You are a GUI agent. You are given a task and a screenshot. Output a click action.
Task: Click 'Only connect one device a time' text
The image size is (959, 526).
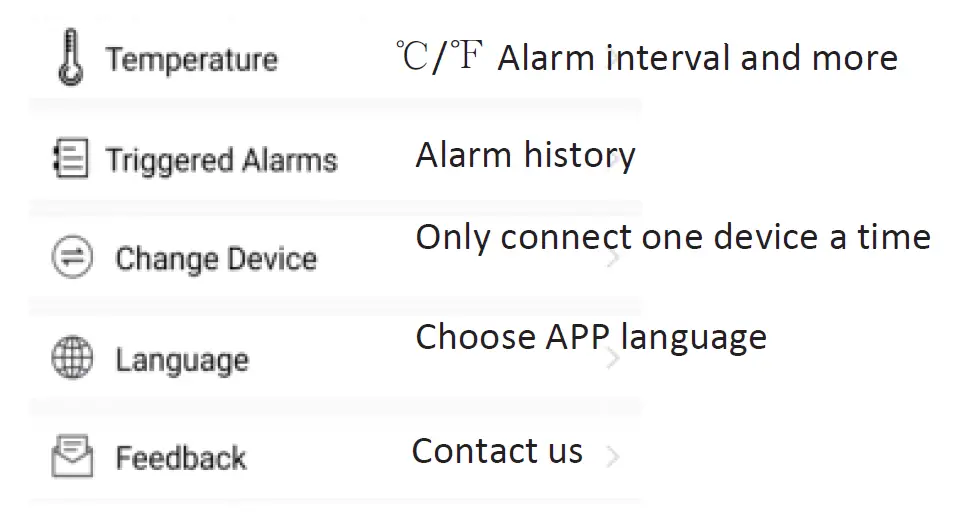coord(672,237)
